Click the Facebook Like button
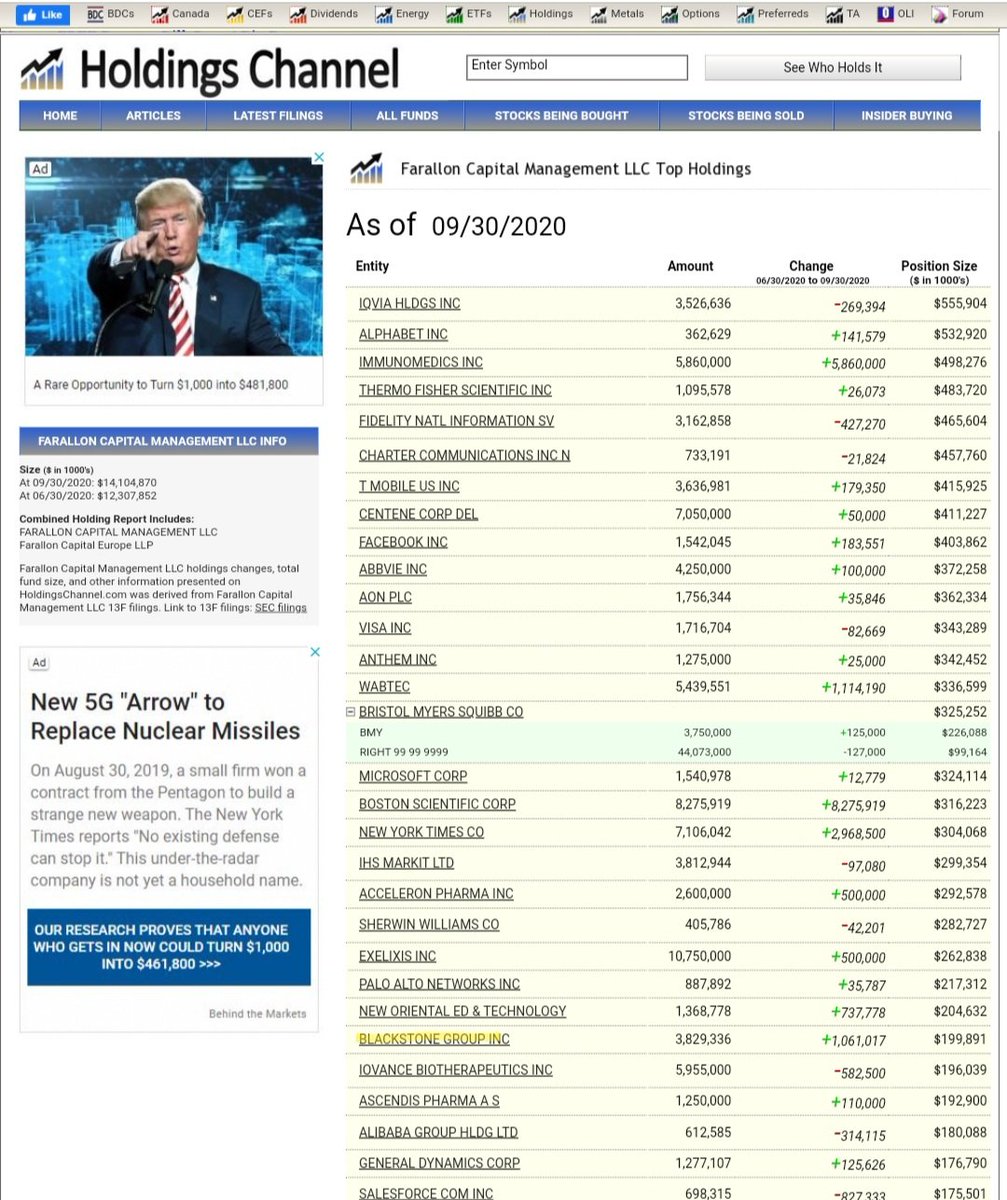This screenshot has width=1007, height=1200. coord(43,14)
